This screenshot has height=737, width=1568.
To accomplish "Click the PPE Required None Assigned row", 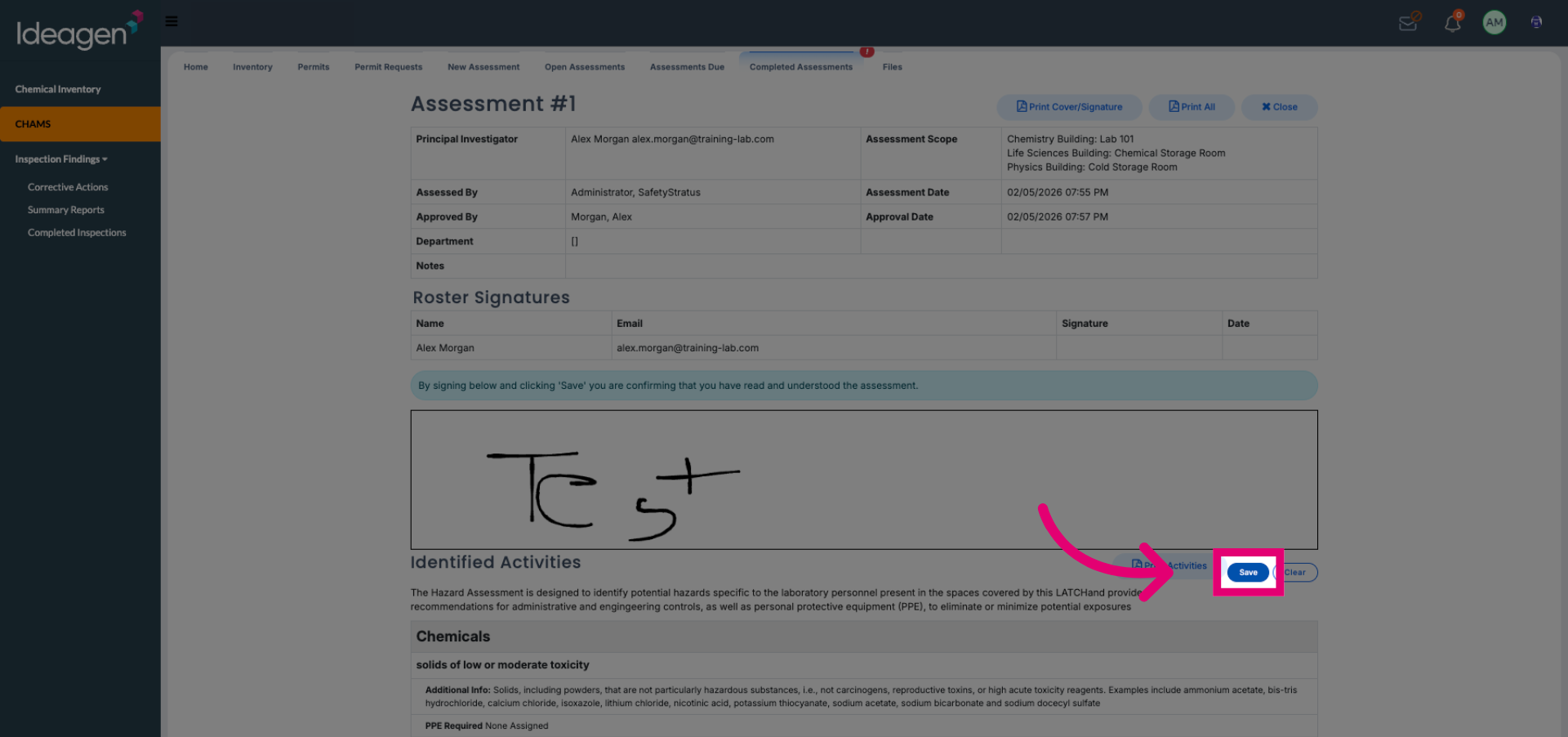I will click(864, 726).
